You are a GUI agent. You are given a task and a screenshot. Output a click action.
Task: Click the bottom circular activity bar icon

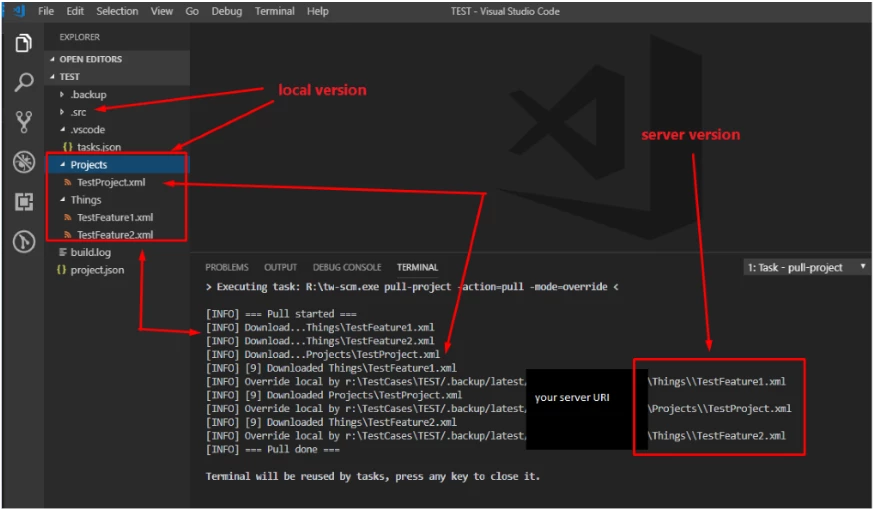[23, 242]
